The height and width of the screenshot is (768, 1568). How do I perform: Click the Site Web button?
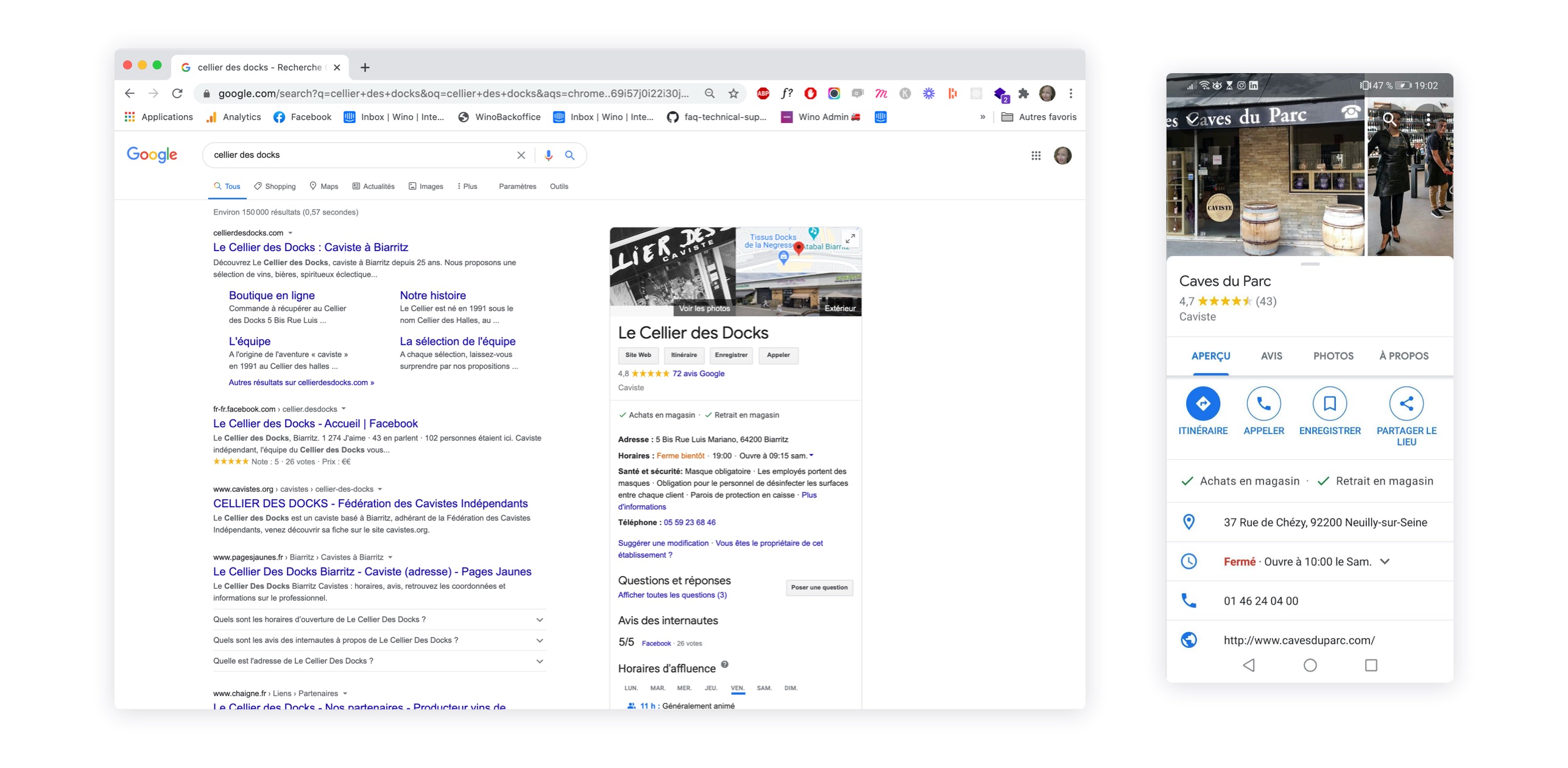click(x=638, y=355)
